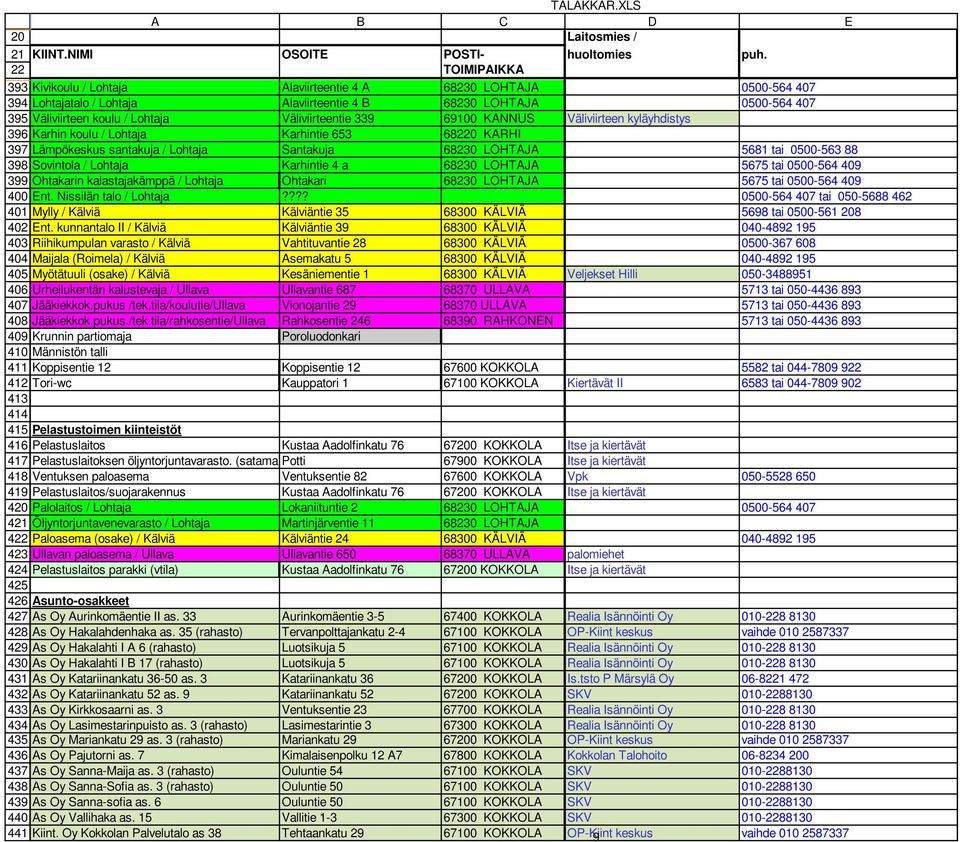Select the ???? address cell
Image resolution: width=960 pixels, height=842 pixels.
360,197
